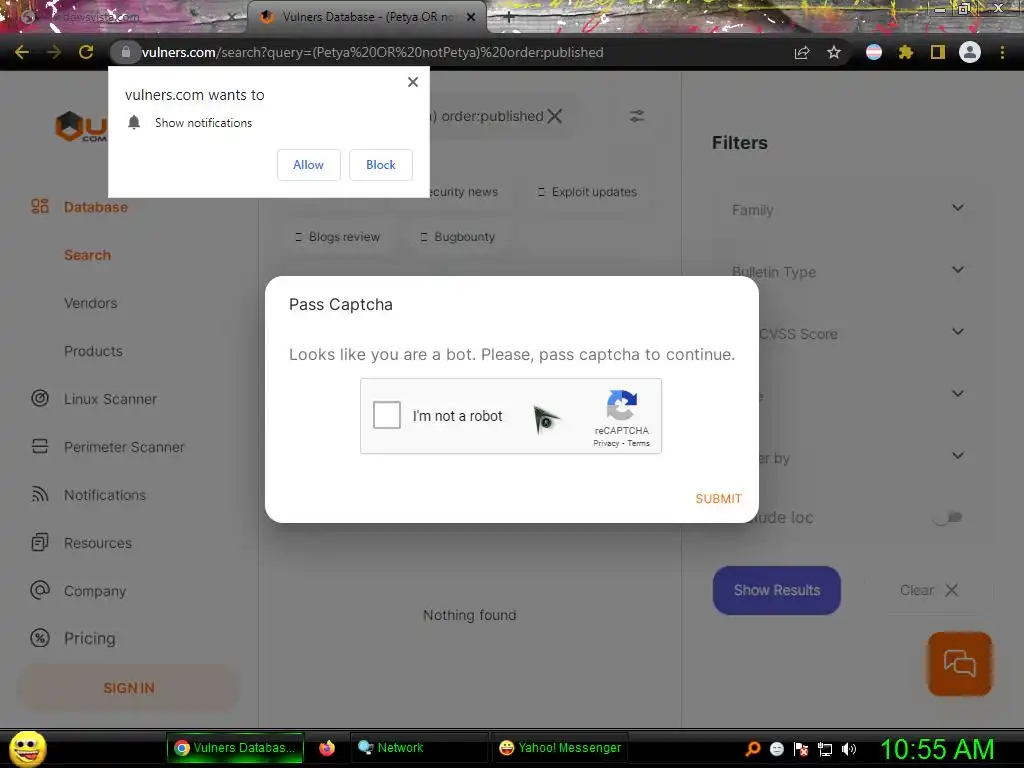The height and width of the screenshot is (768, 1024).
Task: Open the Extensions puzzle icon
Action: pos(905,52)
